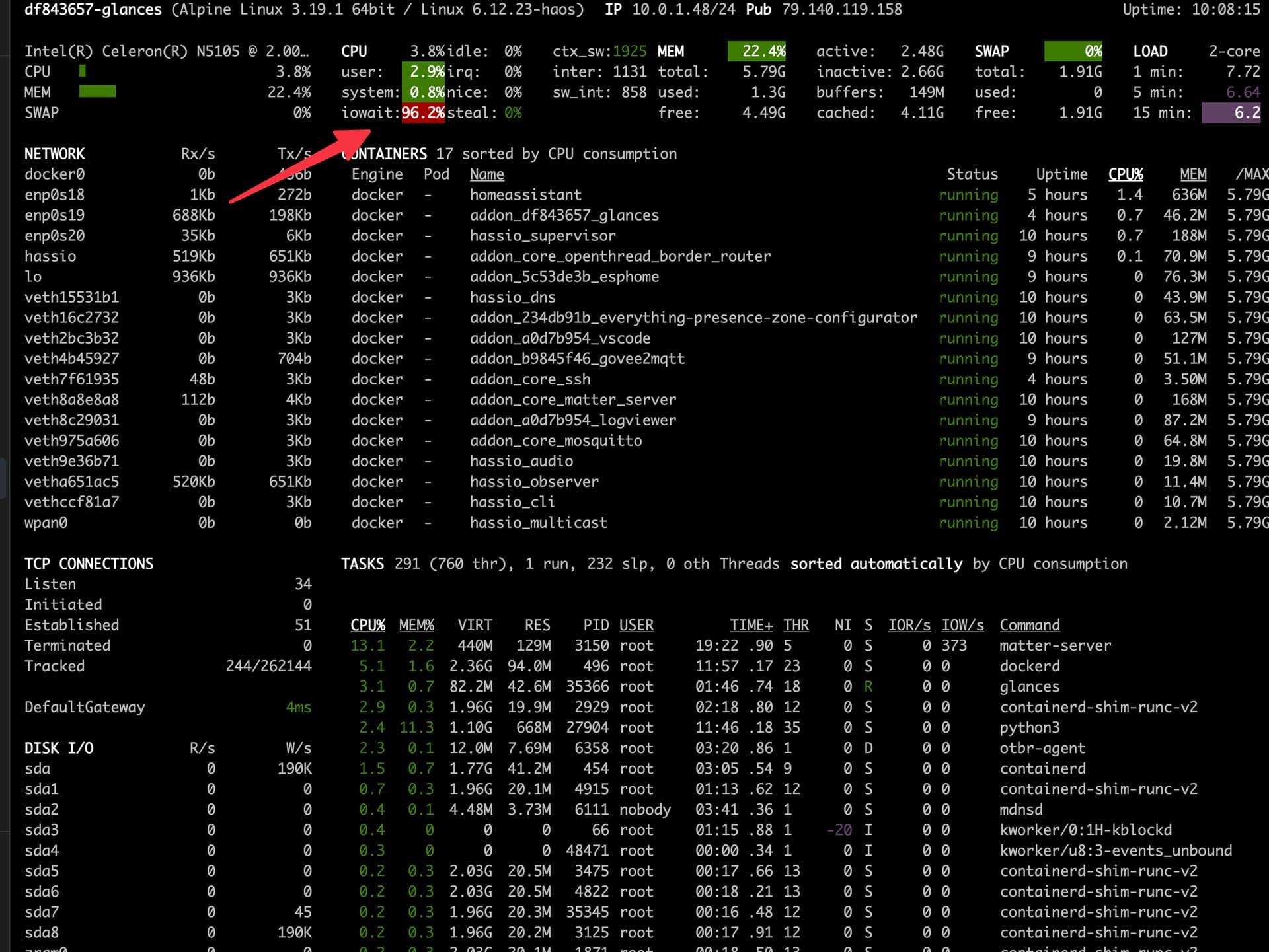Click the hostname df843657-glances

coord(93,10)
